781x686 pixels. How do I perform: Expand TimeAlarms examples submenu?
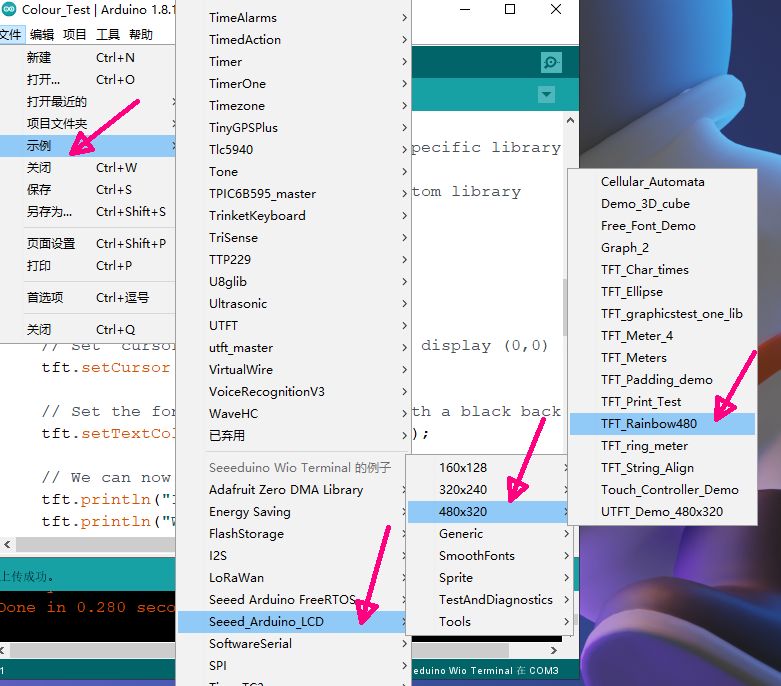pyautogui.click(x=294, y=17)
